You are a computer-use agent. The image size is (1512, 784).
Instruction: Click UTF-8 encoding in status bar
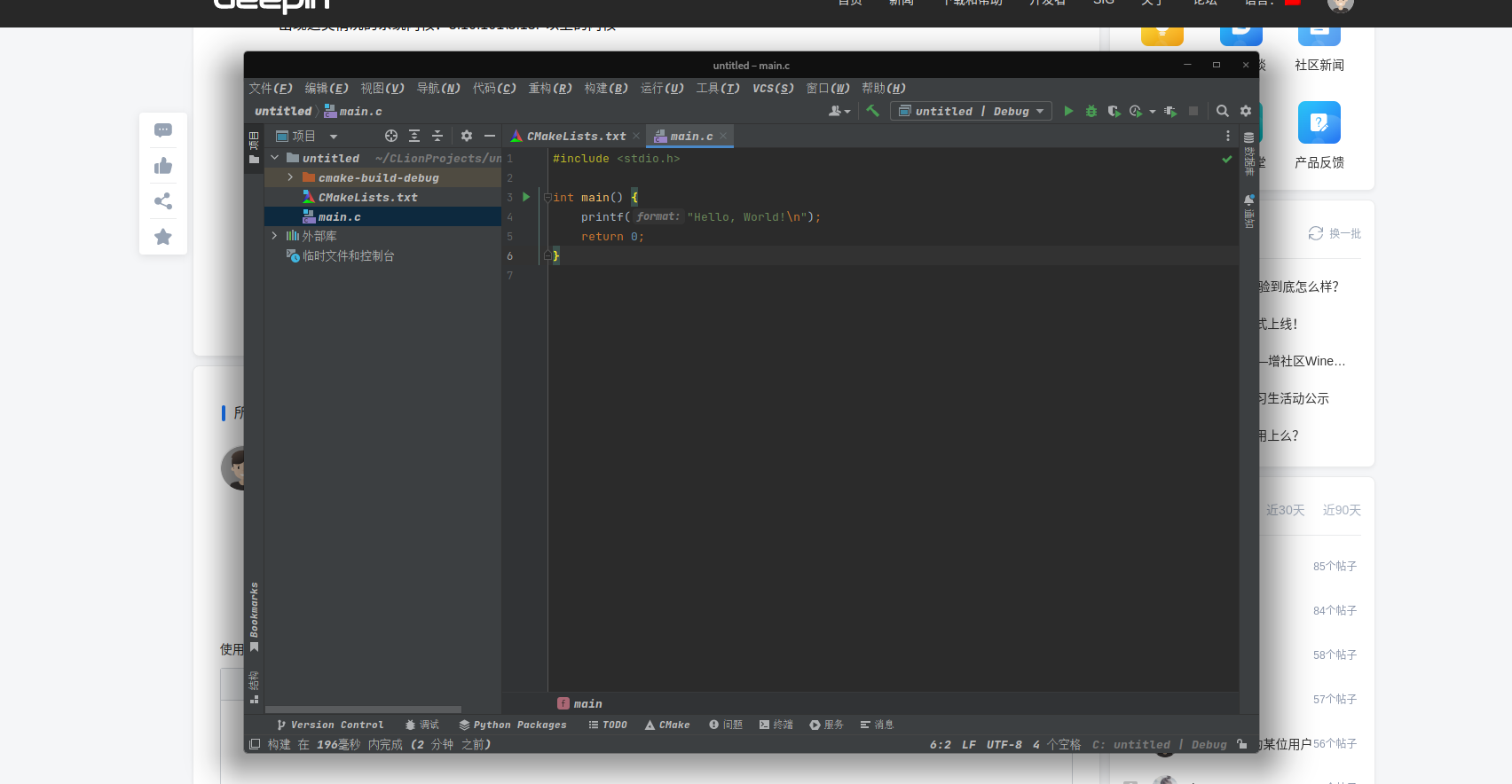[x=1004, y=744]
